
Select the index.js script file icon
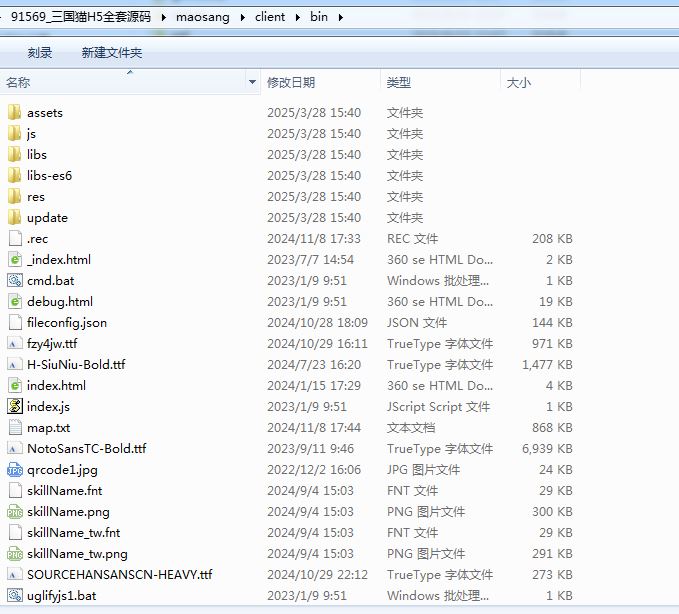coord(14,406)
